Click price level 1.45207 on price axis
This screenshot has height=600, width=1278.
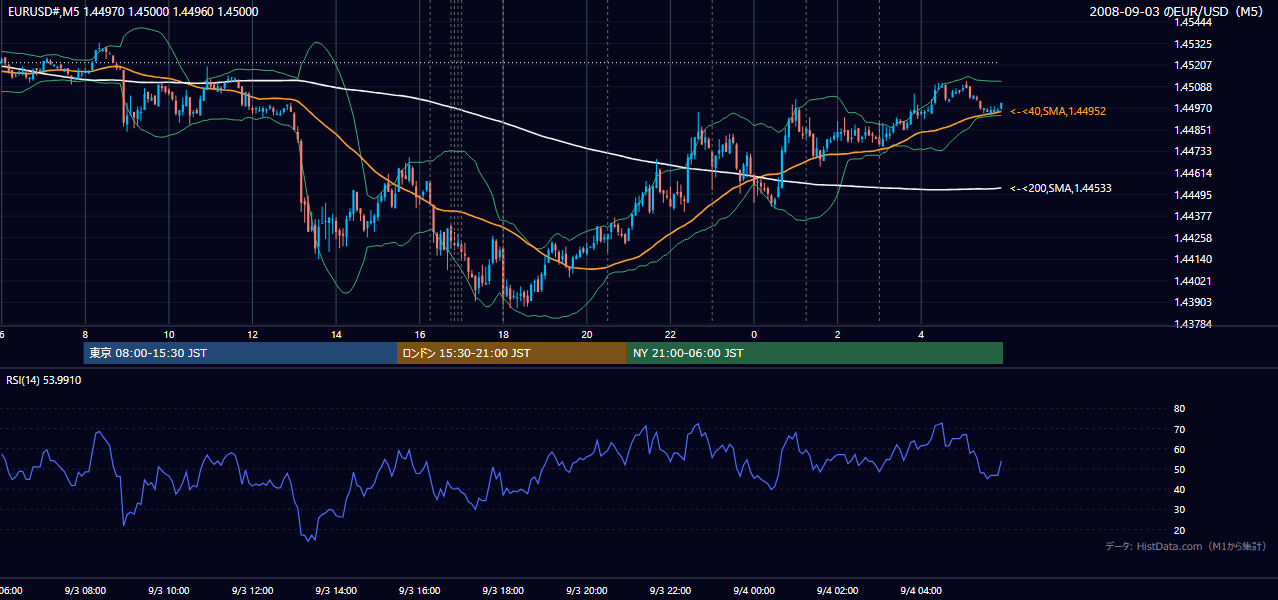click(1193, 65)
